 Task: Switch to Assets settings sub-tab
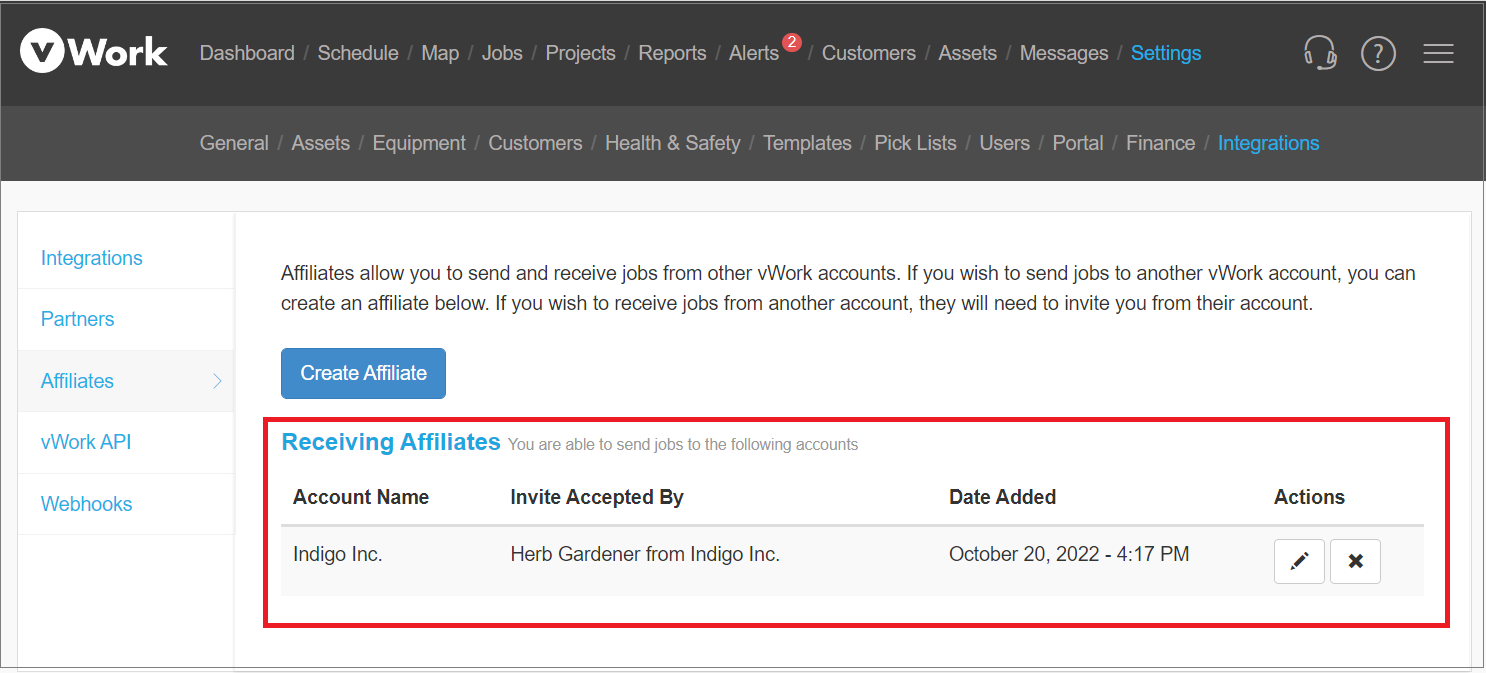point(321,143)
